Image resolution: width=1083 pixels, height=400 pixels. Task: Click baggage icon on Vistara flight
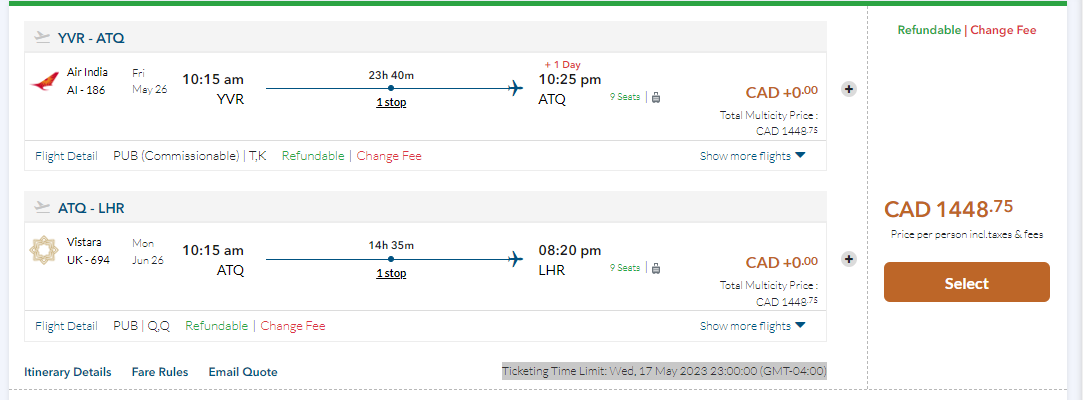tap(656, 268)
